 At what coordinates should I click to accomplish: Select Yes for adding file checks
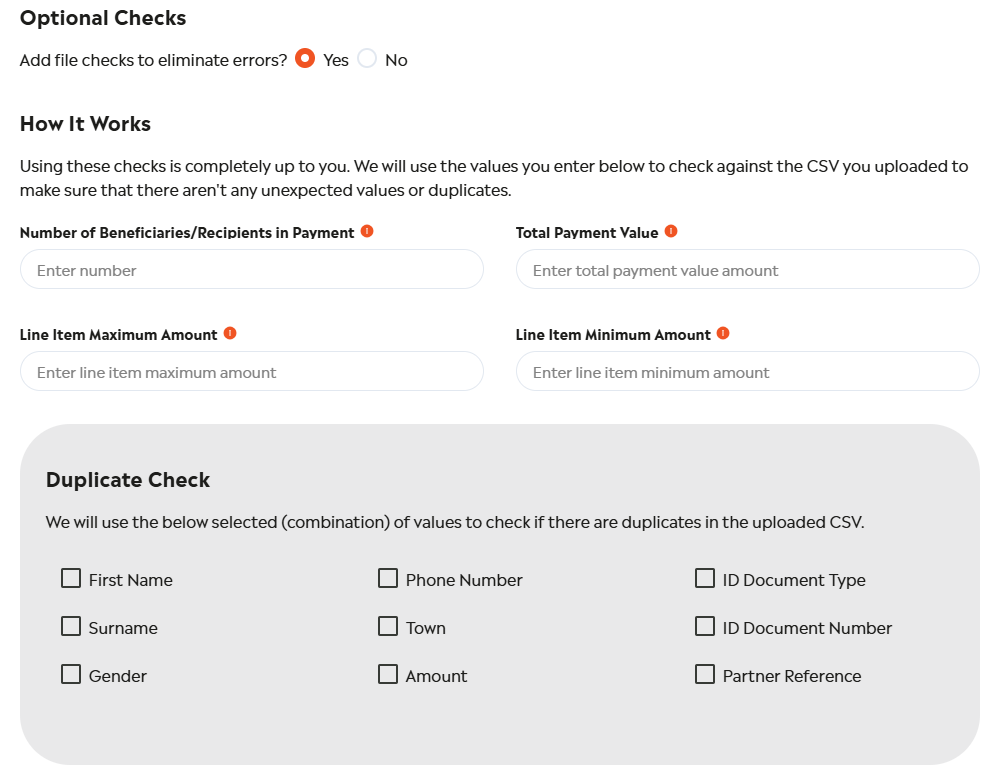[x=305, y=59]
